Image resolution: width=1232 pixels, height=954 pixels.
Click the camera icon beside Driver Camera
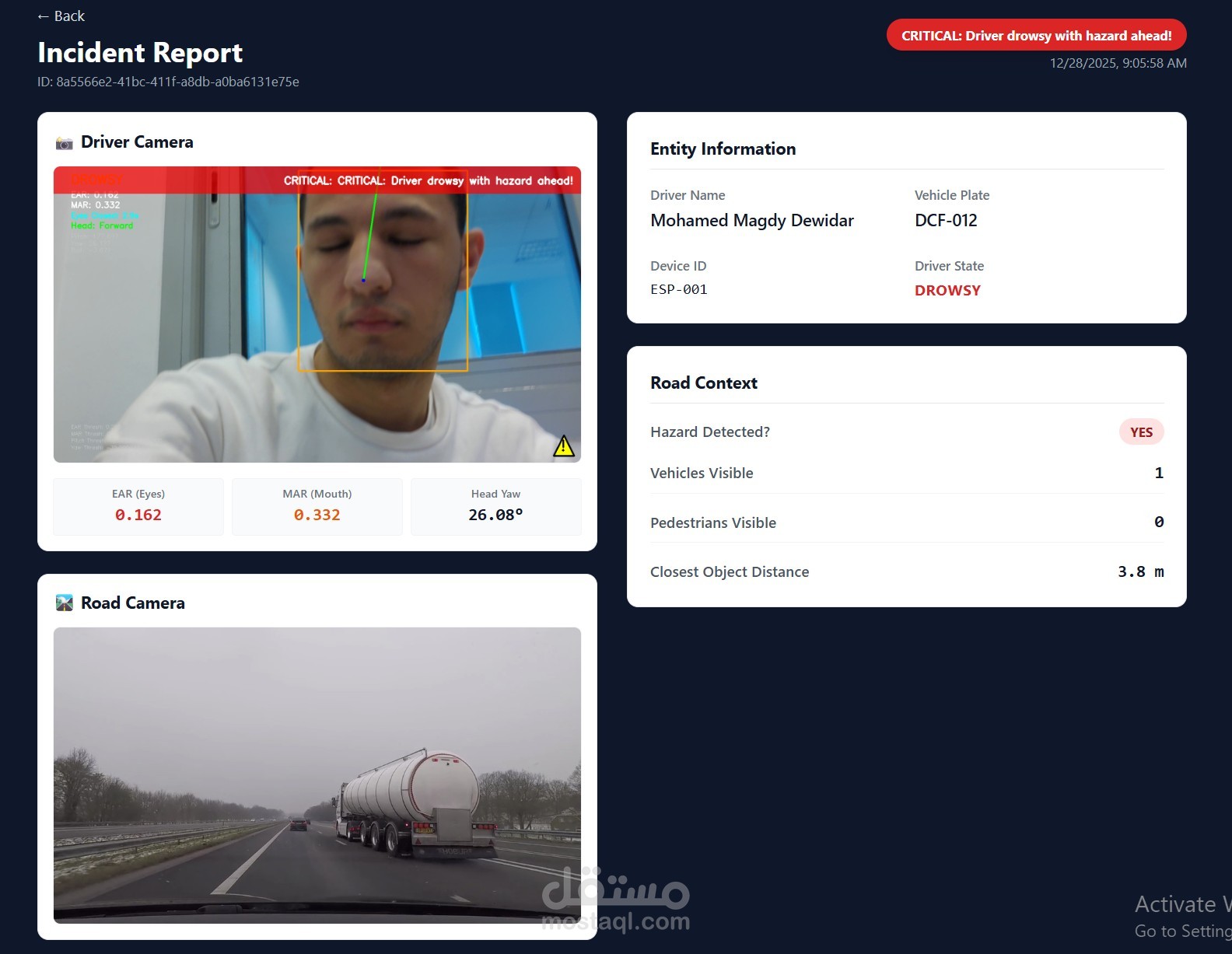coord(65,143)
